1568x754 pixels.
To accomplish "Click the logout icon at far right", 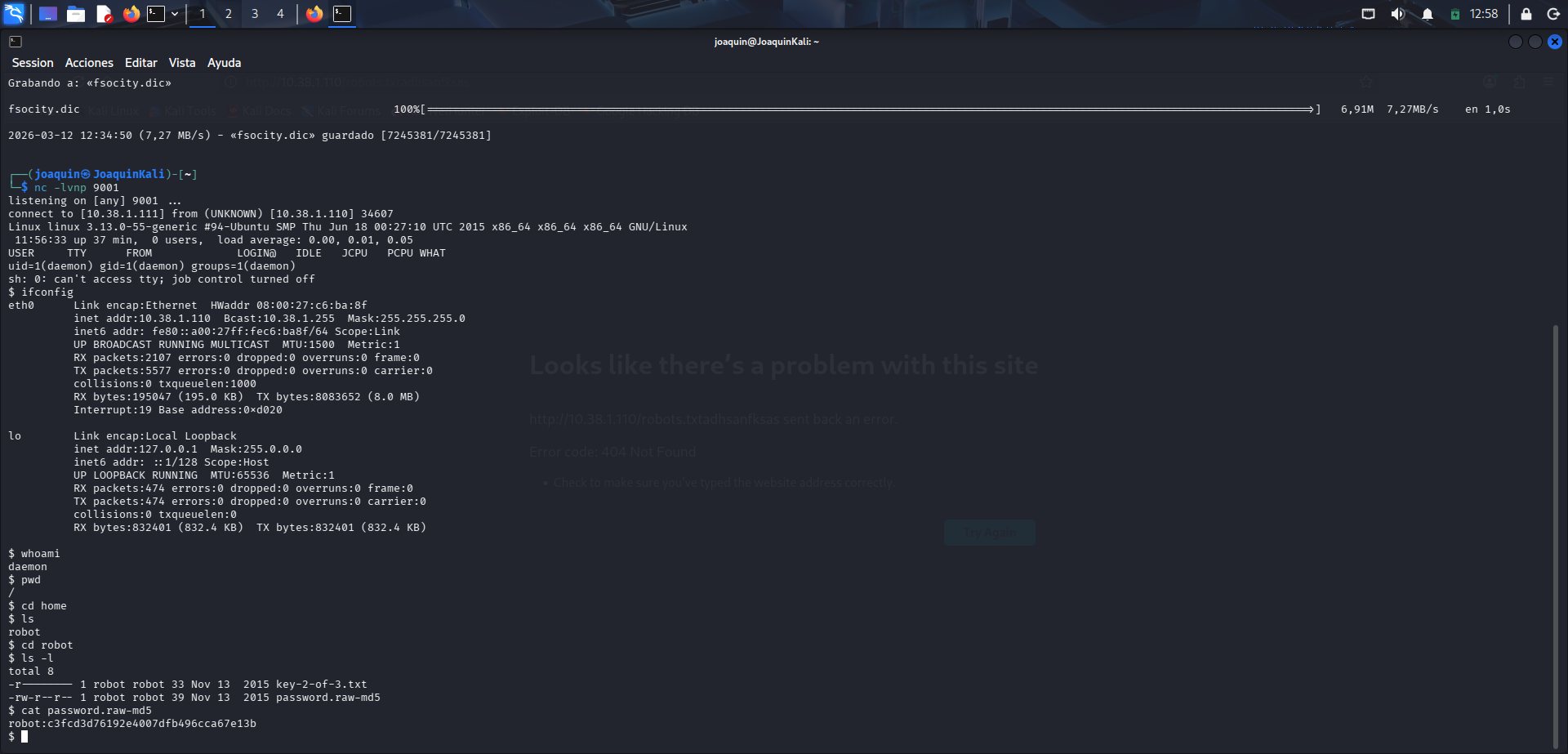I will tap(1552, 13).
